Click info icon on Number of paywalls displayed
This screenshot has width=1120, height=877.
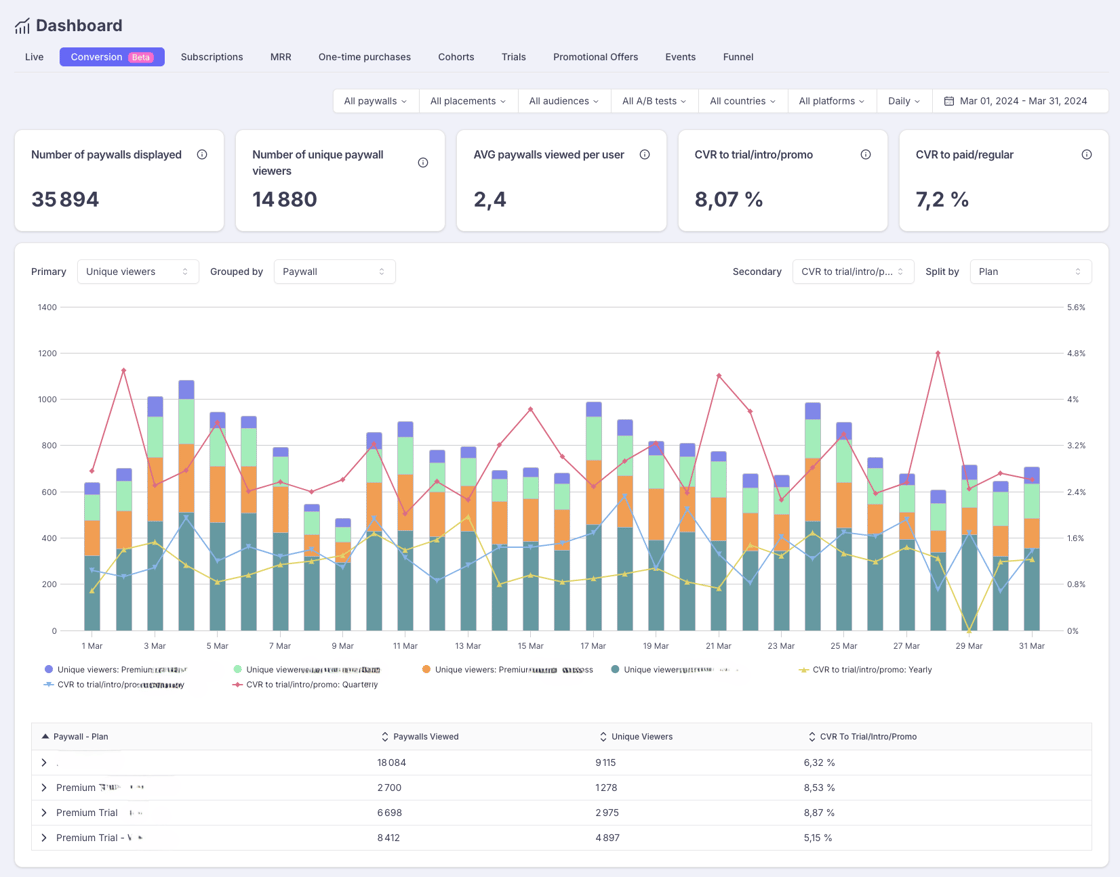202,155
